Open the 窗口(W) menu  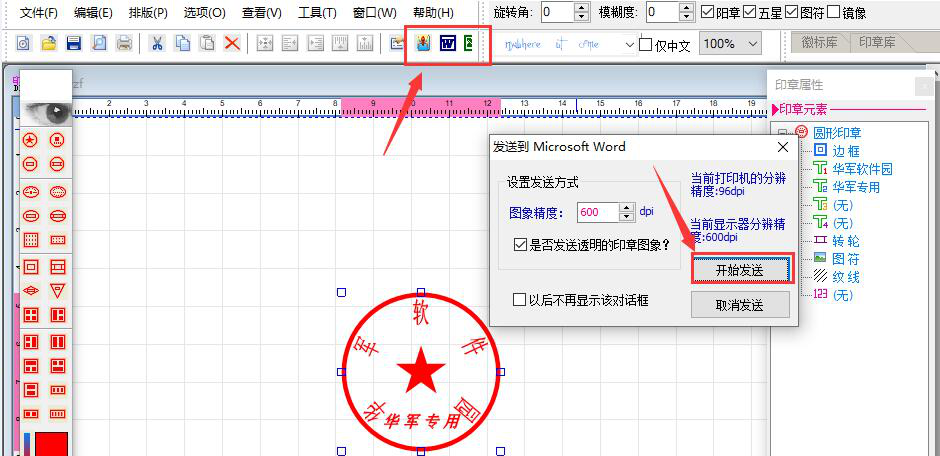375,13
